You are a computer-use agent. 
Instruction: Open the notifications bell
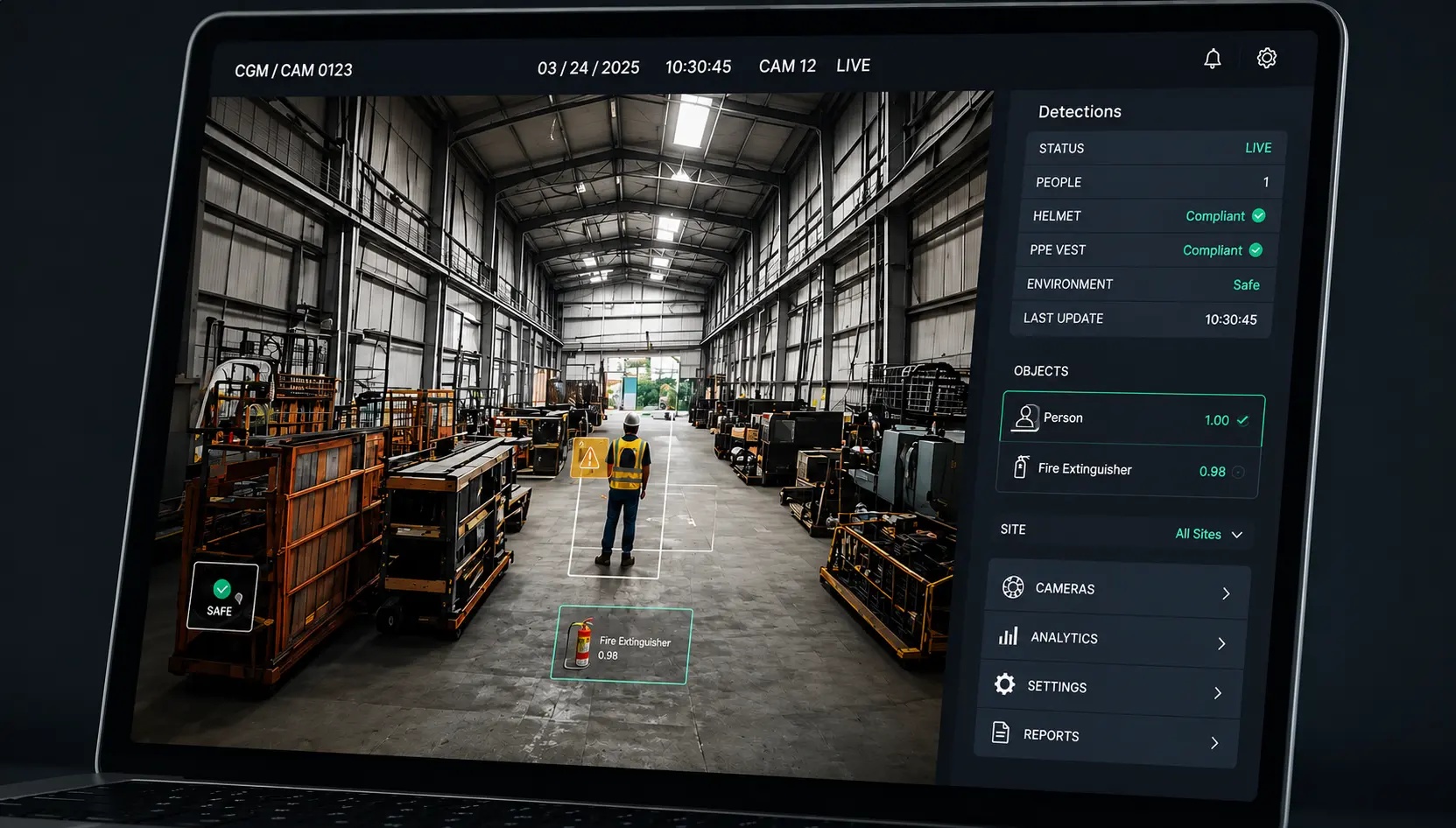(1213, 59)
